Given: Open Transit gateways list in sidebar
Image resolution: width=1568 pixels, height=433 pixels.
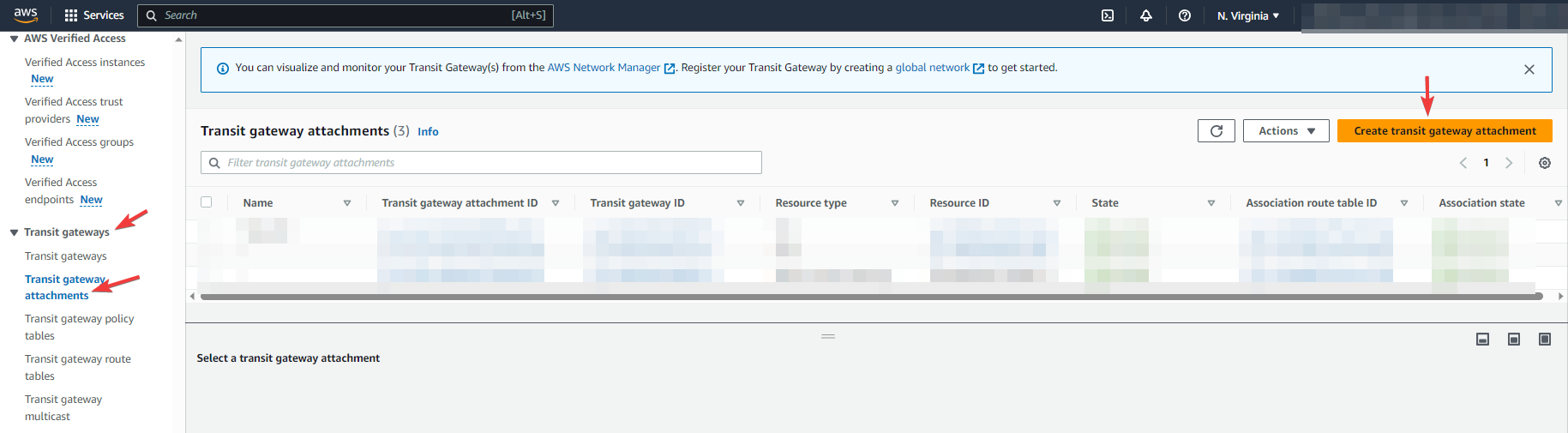Looking at the screenshot, I should [66, 256].
